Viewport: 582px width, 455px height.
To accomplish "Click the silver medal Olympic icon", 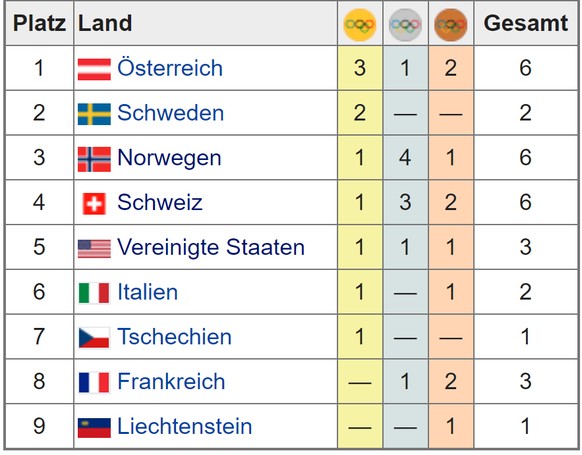I will pos(405,24).
